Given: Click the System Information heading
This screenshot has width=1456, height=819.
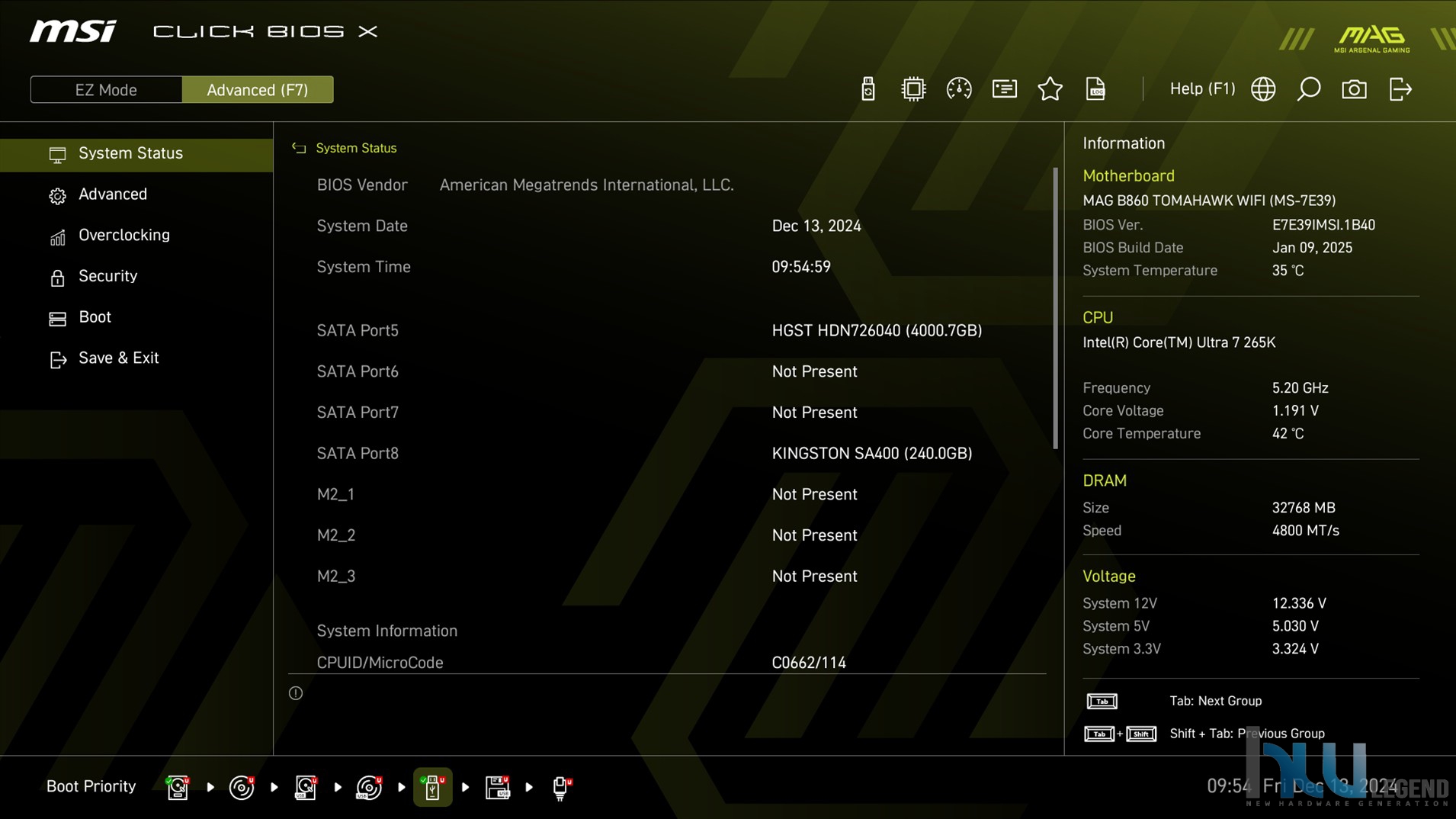Looking at the screenshot, I should (387, 631).
